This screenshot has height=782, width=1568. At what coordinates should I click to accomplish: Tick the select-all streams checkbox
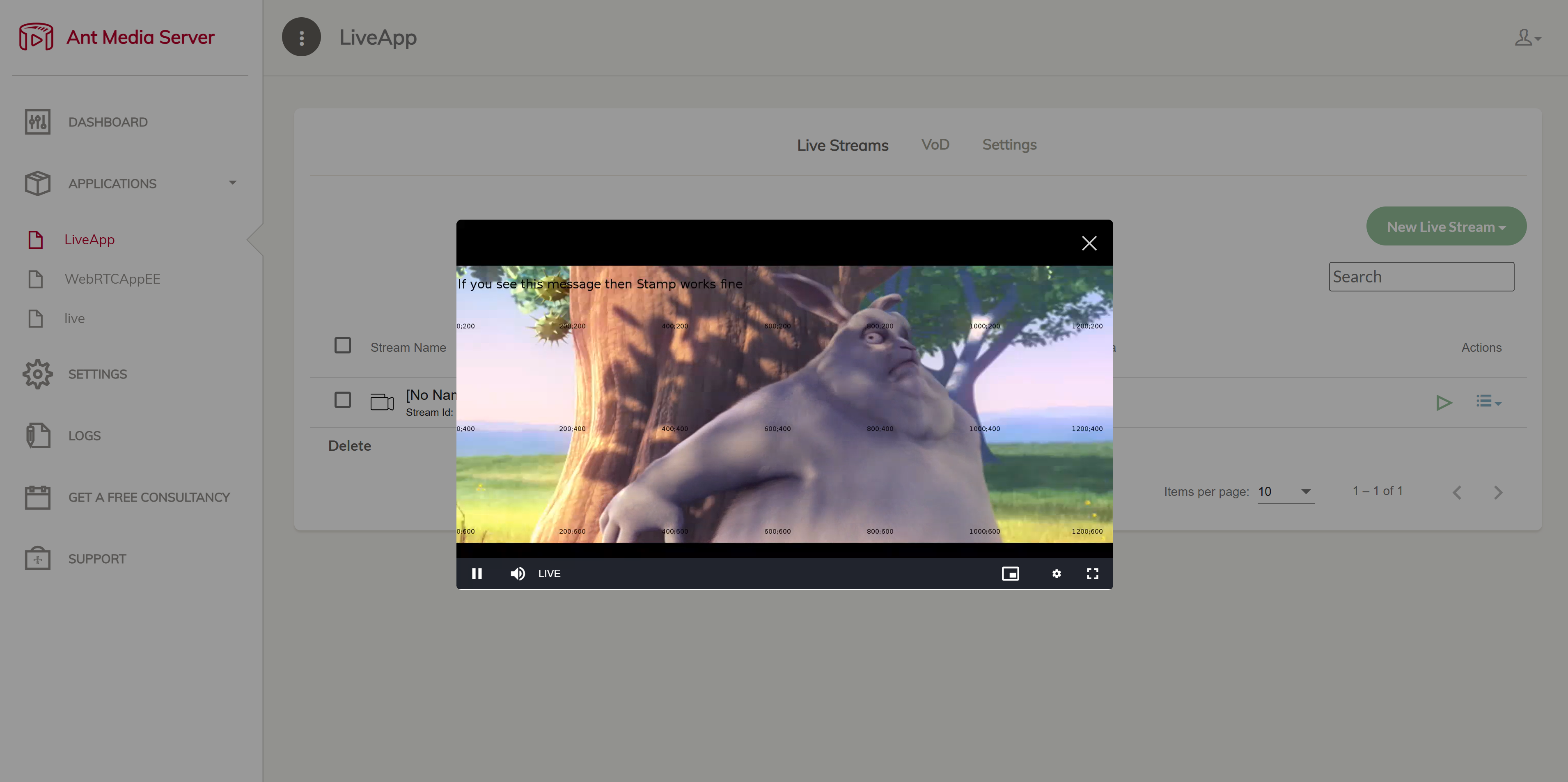(343, 346)
